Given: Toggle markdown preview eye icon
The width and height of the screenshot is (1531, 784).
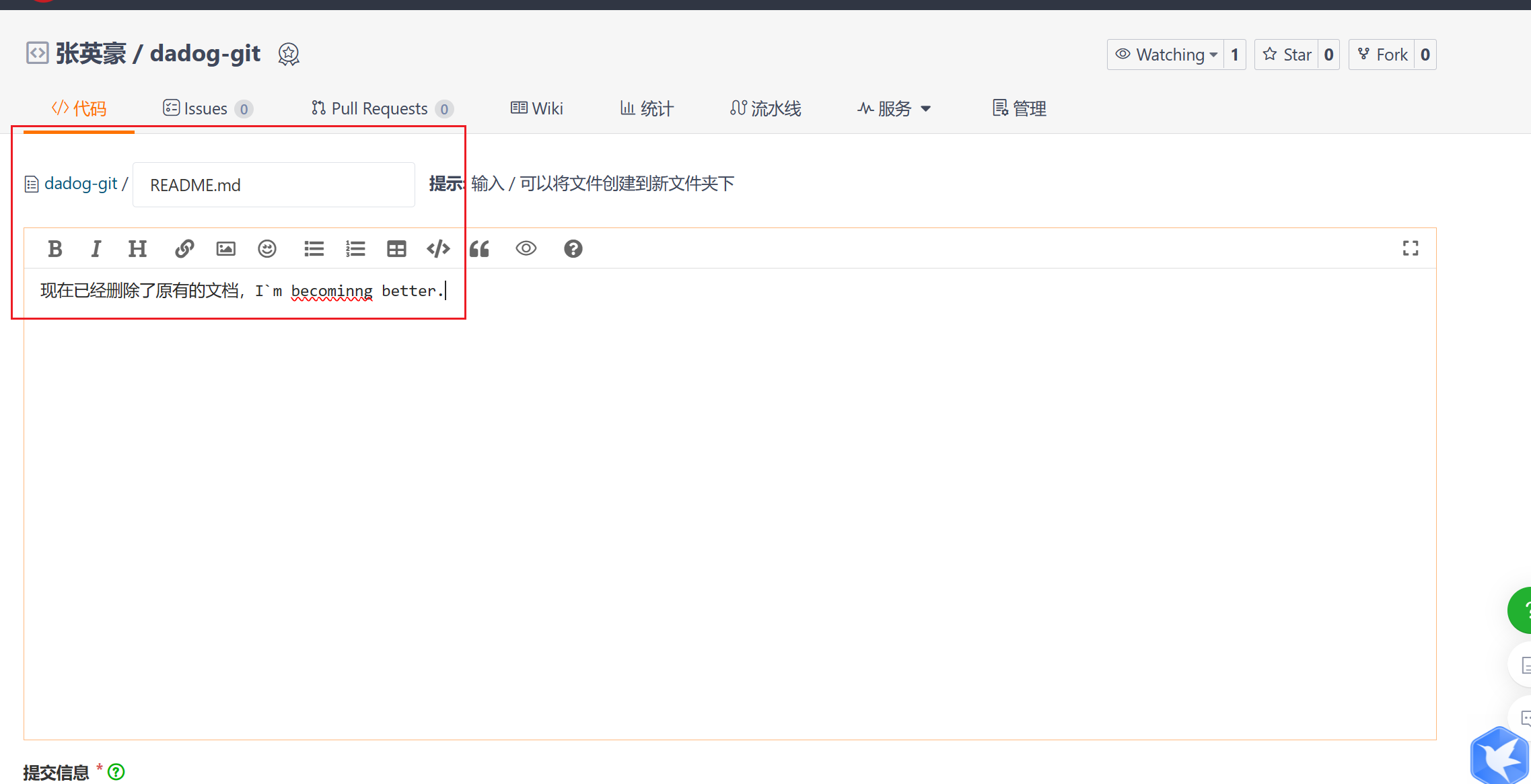Looking at the screenshot, I should (526, 249).
